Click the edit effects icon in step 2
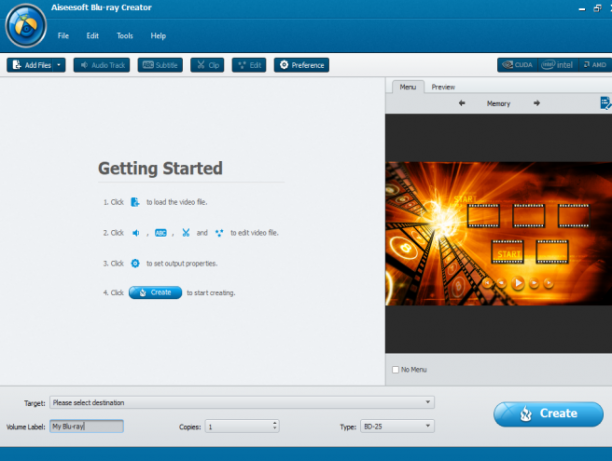The width and height of the screenshot is (612, 461). (x=219, y=233)
